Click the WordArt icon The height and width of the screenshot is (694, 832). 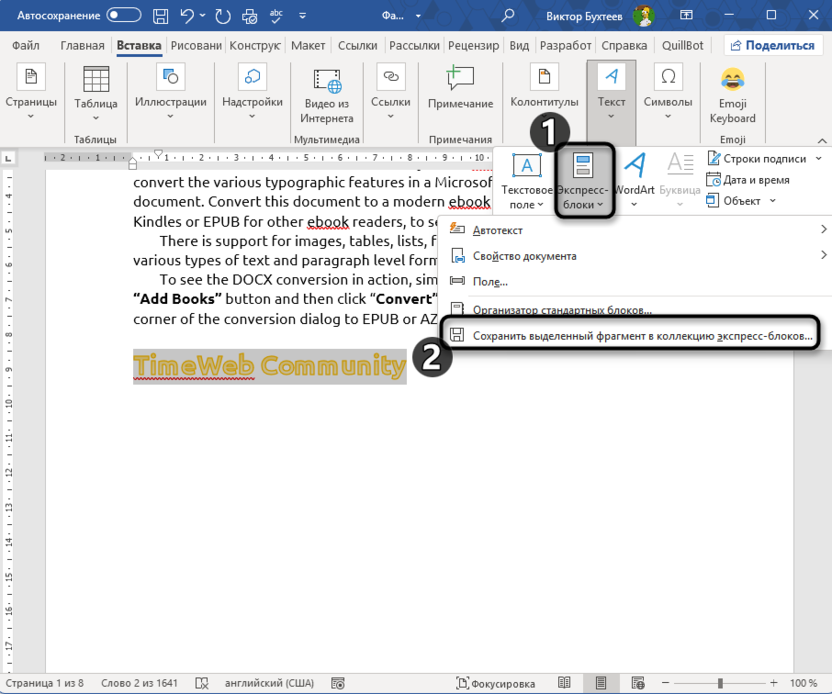pyautogui.click(x=635, y=177)
